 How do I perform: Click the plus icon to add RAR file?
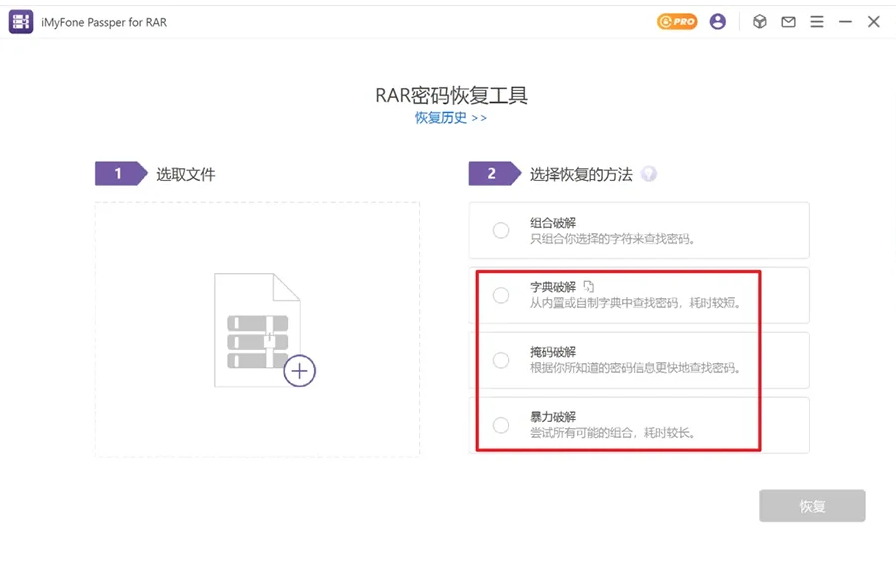click(x=299, y=371)
